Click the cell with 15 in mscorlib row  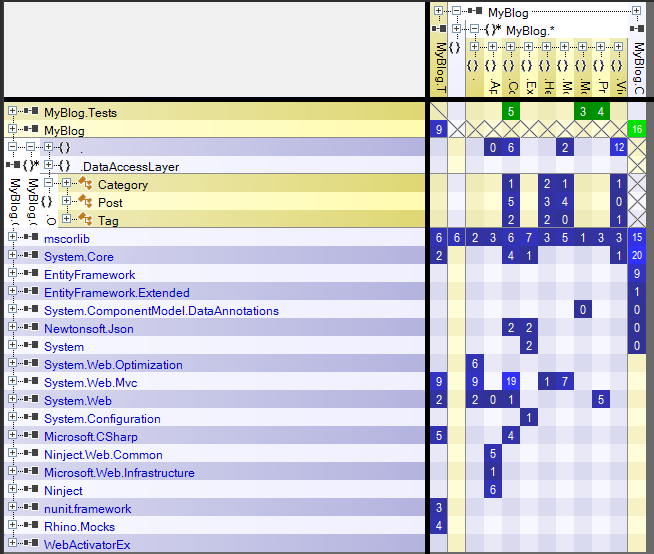click(637, 237)
